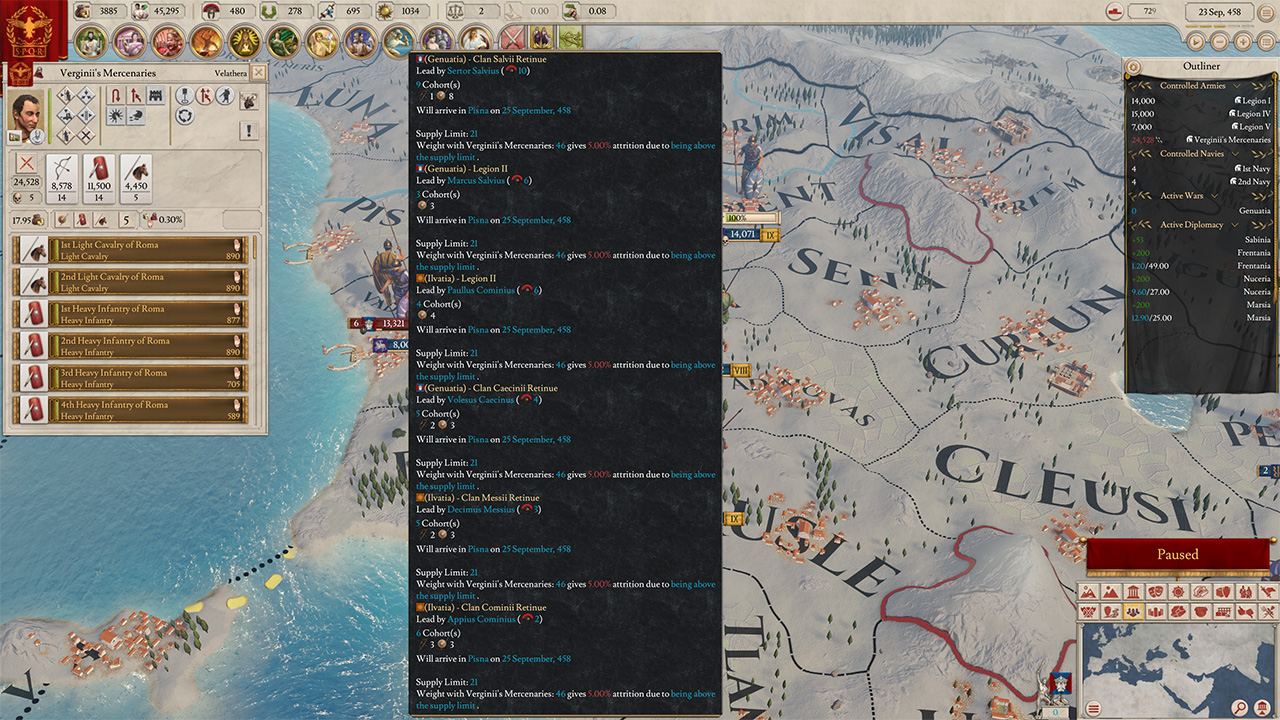
Task: Click the Paused banner
Action: (1178, 555)
